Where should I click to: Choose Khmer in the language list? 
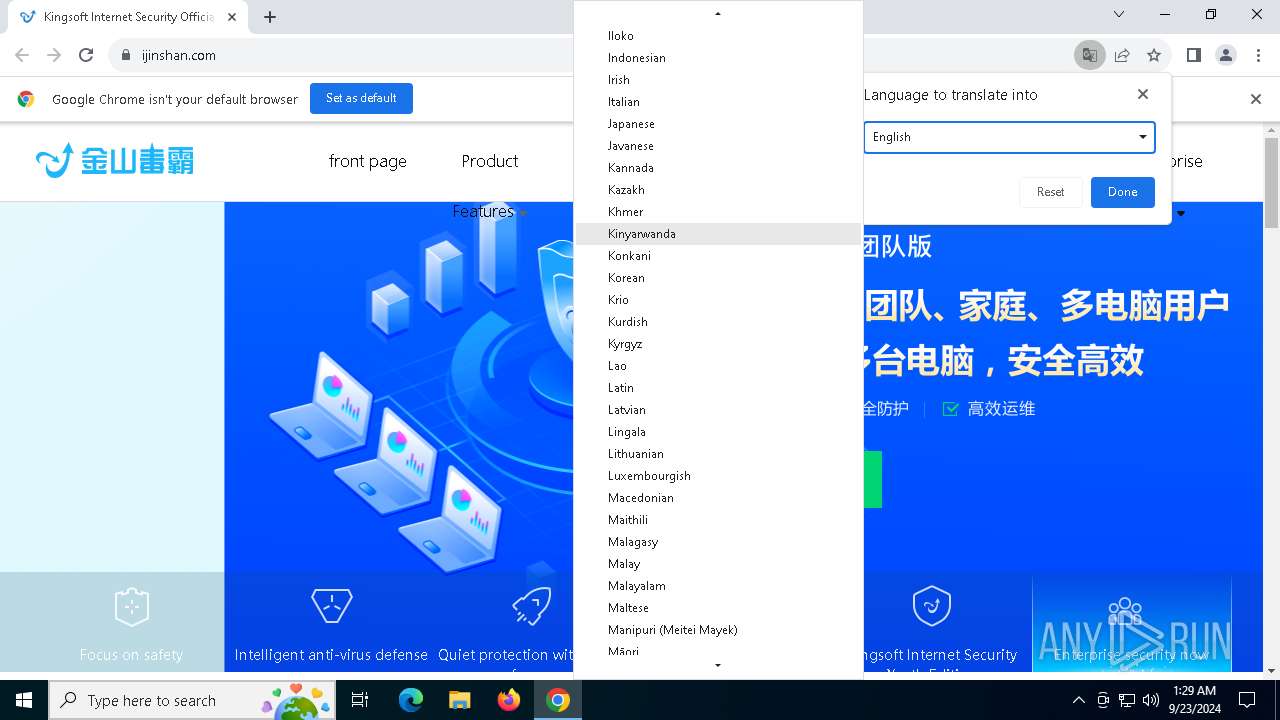tap(718, 212)
